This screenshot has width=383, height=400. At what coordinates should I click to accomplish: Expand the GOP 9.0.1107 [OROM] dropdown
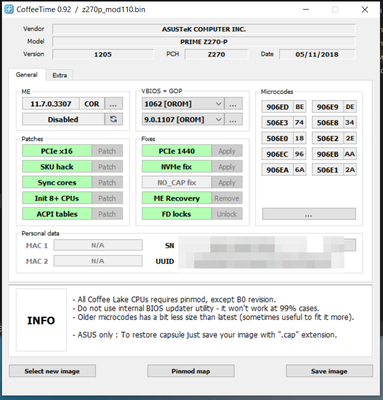[183, 119]
